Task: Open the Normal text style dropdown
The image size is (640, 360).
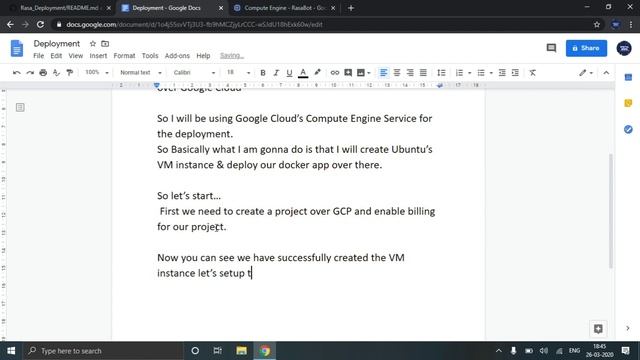Action: (x=140, y=72)
